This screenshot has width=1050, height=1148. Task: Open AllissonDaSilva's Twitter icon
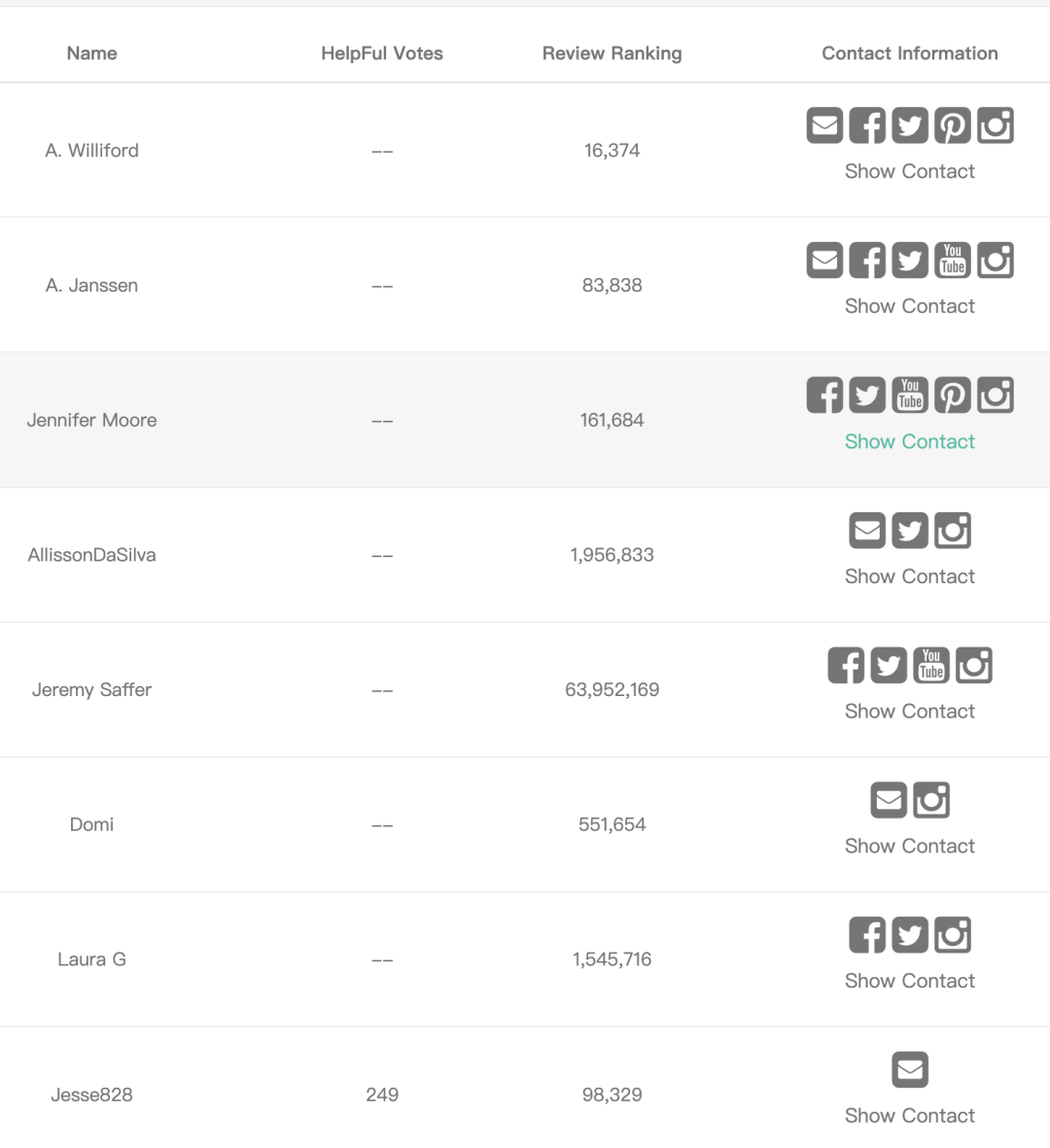pyautogui.click(x=910, y=531)
